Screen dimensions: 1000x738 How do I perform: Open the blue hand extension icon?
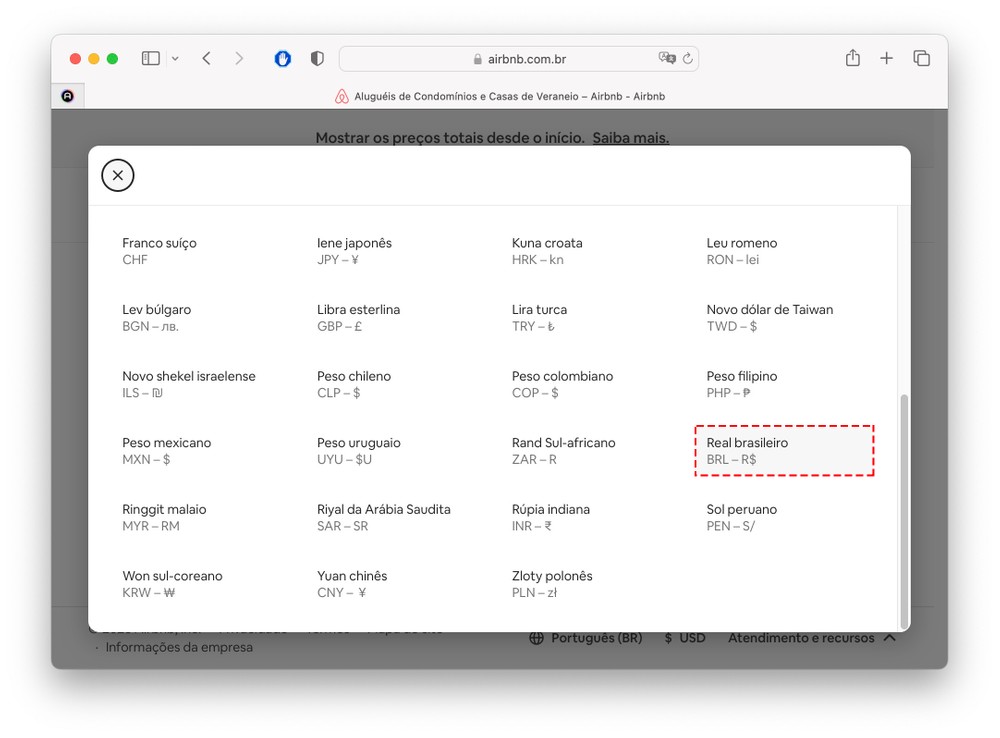tap(283, 59)
